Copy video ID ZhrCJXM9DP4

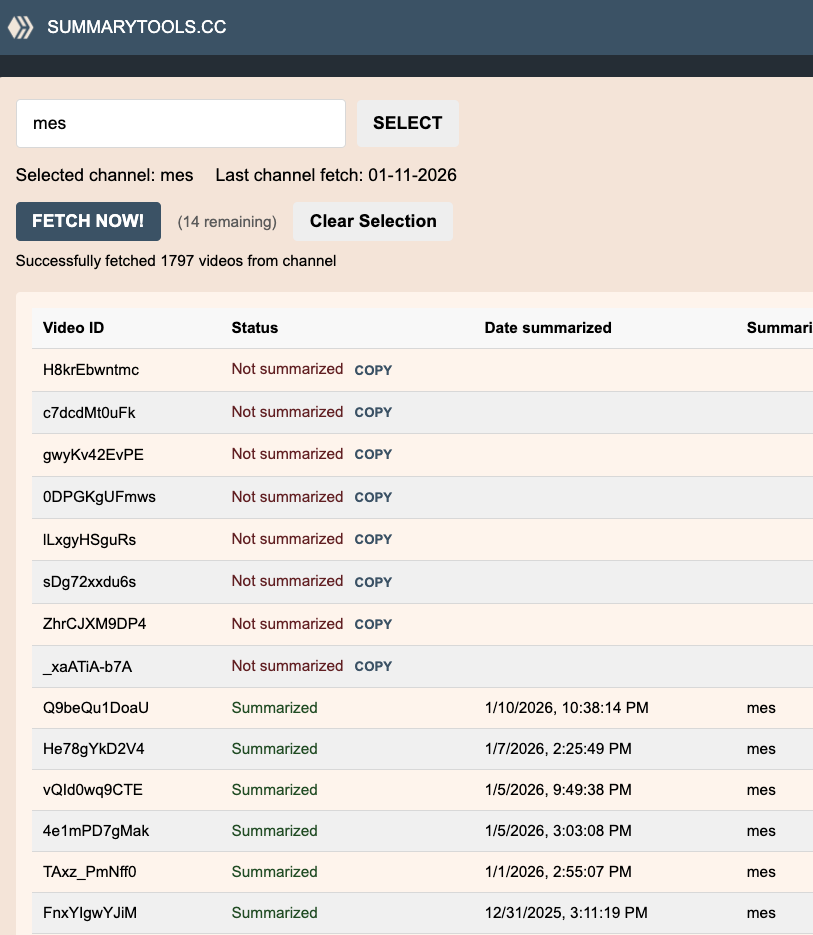(373, 625)
